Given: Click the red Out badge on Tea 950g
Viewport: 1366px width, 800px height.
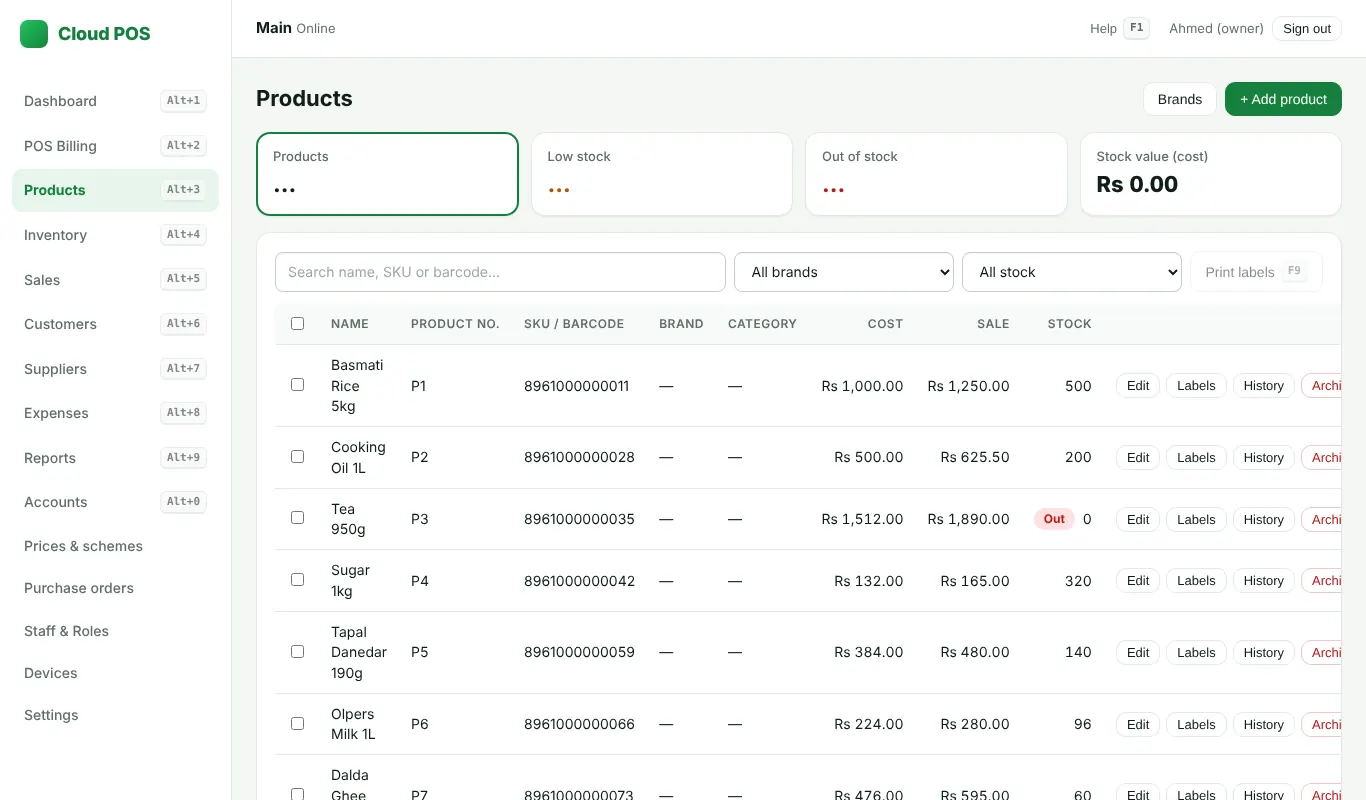Looking at the screenshot, I should pyautogui.click(x=1054, y=519).
